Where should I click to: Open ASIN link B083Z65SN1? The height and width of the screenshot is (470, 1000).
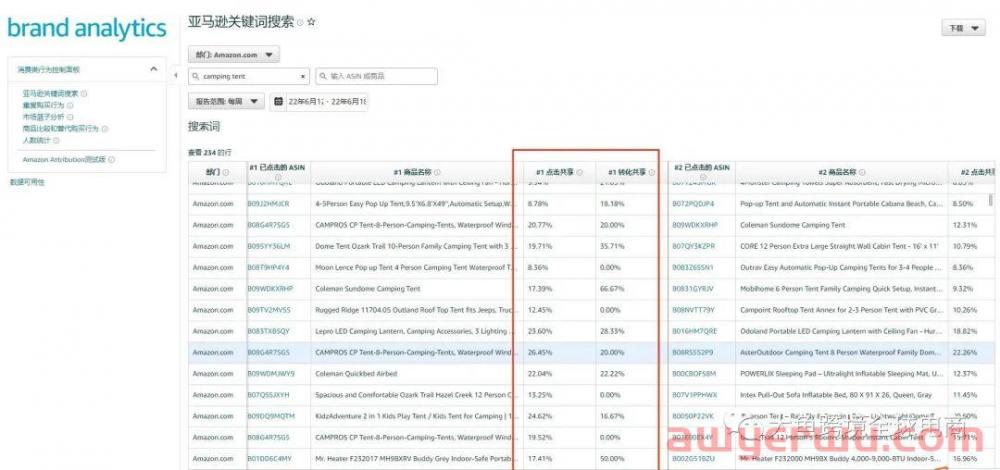coord(693,268)
